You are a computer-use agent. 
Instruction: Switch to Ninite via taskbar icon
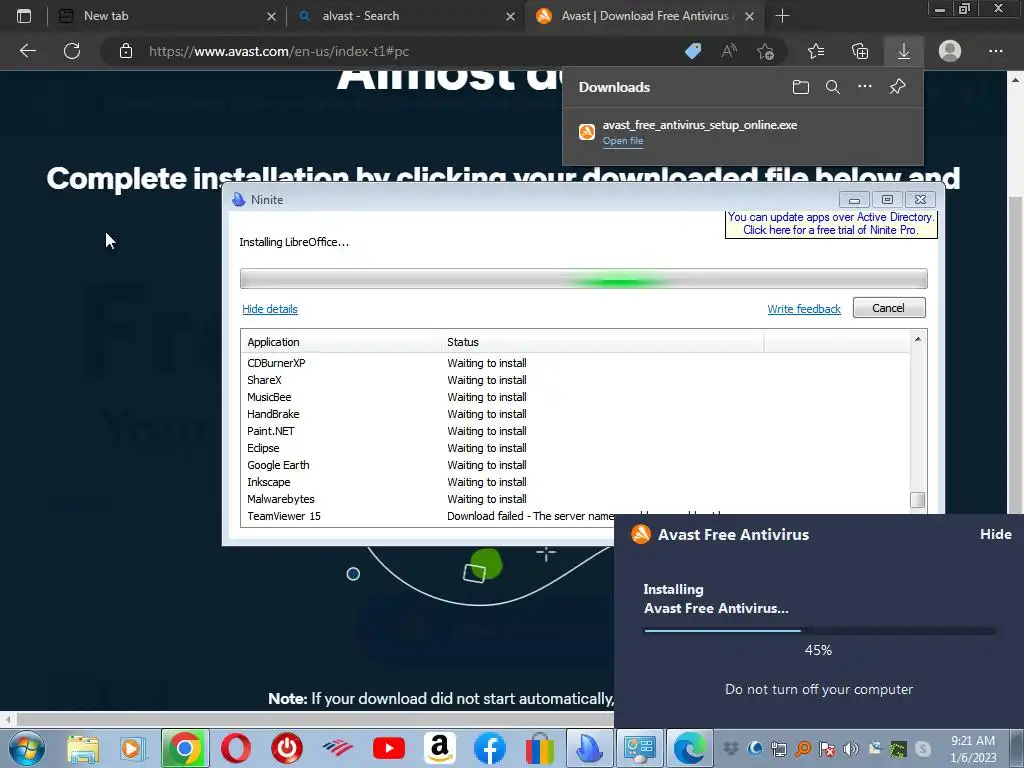tap(589, 748)
